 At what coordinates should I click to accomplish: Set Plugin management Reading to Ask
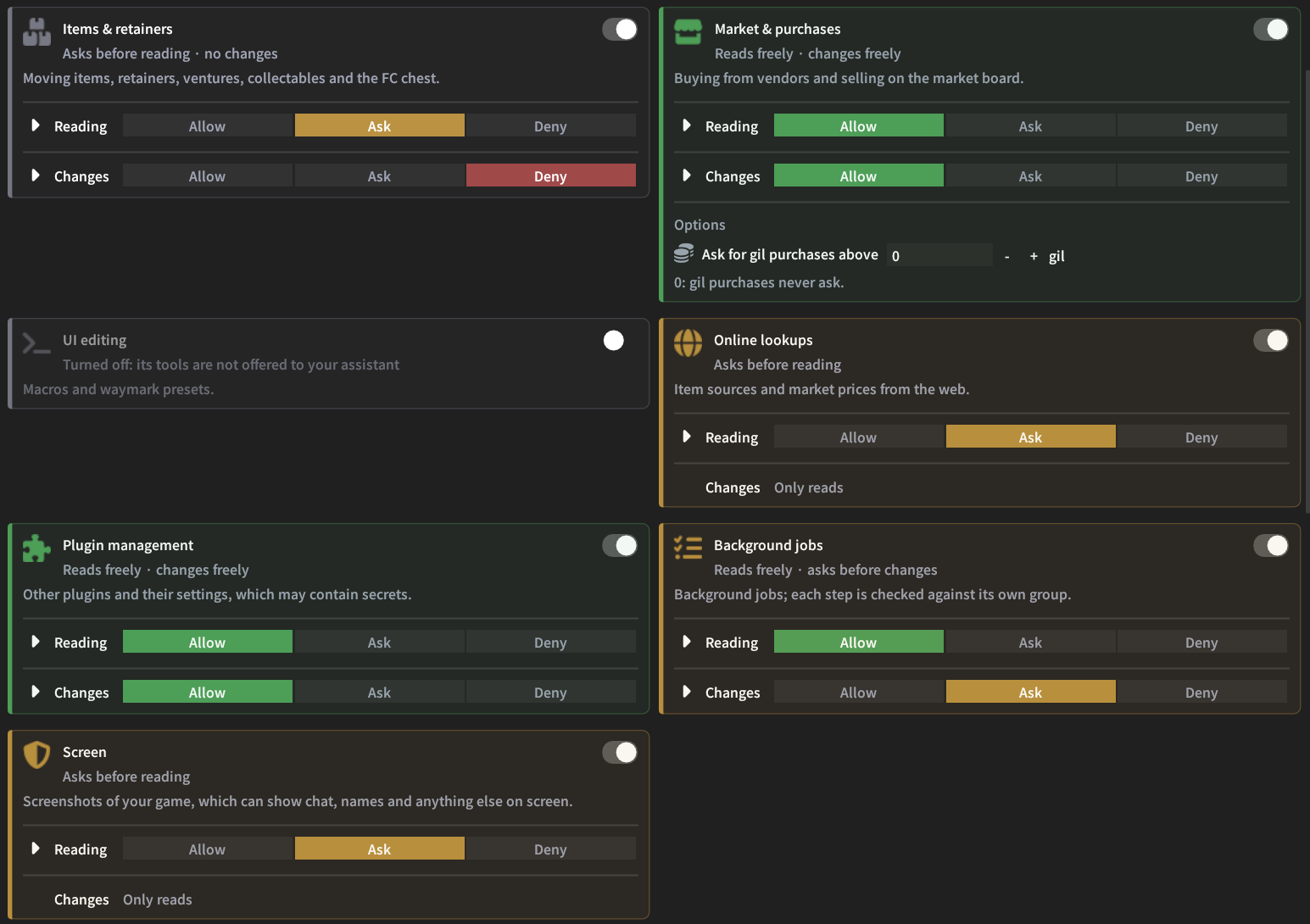click(379, 642)
